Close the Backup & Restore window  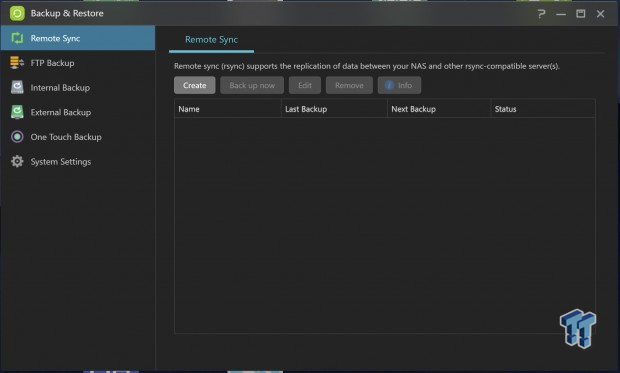pos(600,14)
